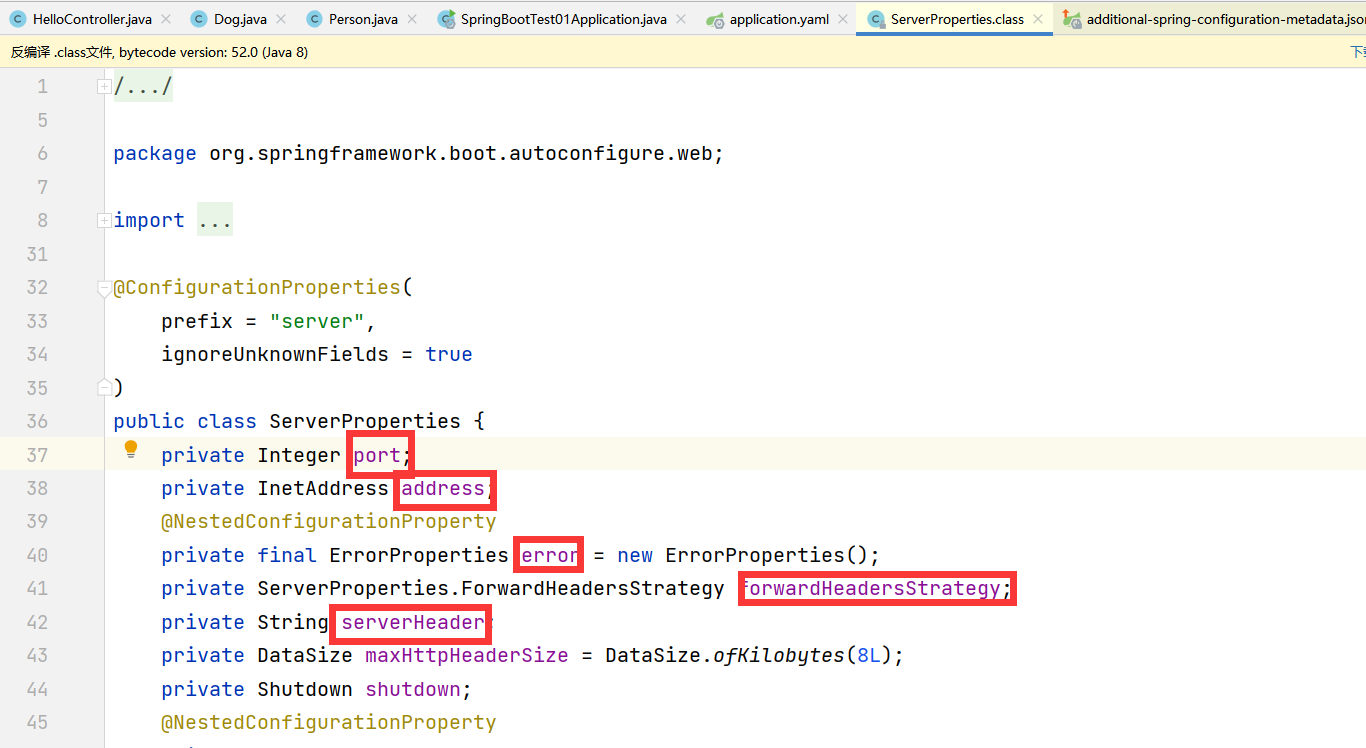Click the class icon on HelloController.java tab

[17, 19]
